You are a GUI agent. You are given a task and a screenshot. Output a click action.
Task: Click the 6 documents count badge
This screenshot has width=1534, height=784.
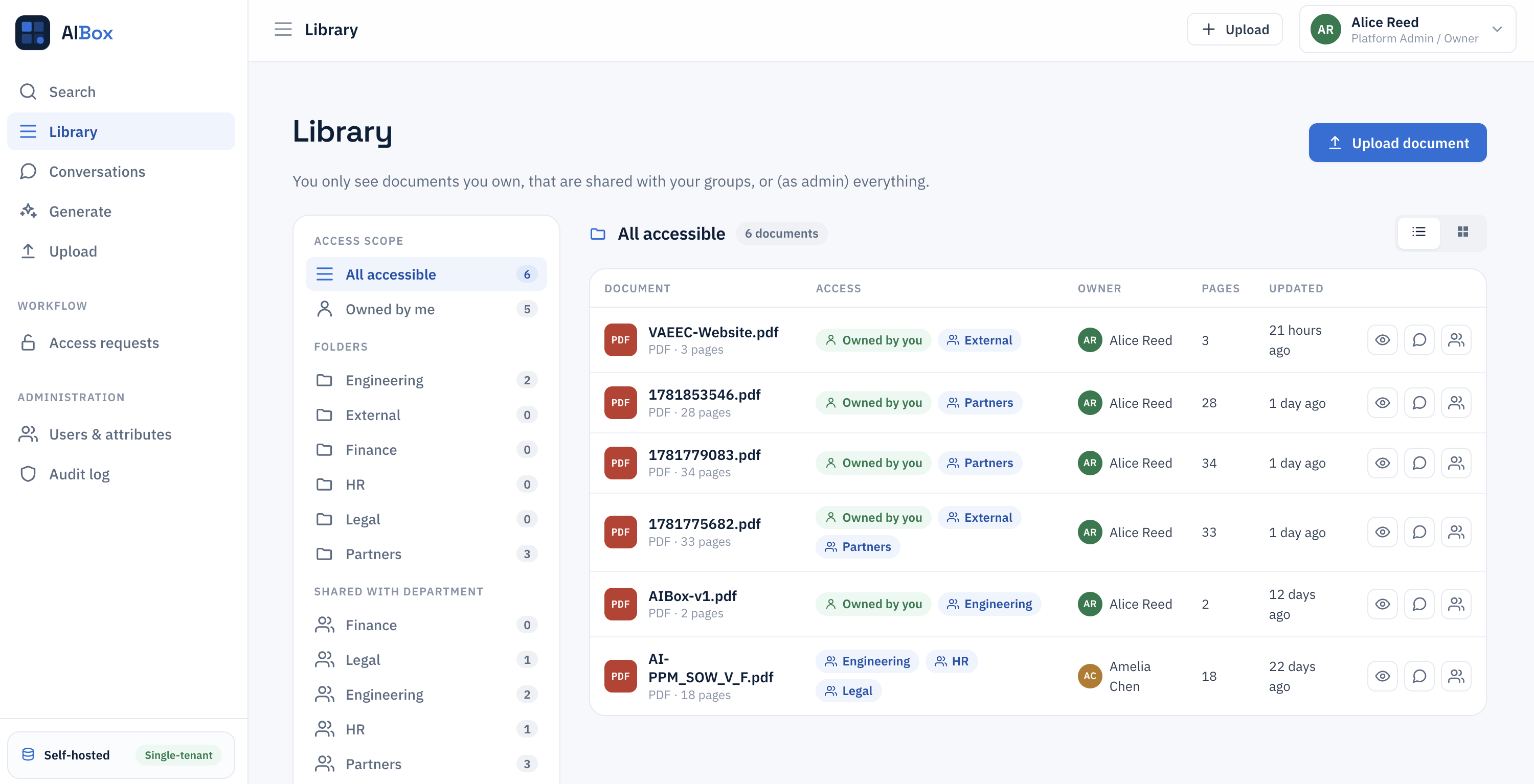[781, 234]
